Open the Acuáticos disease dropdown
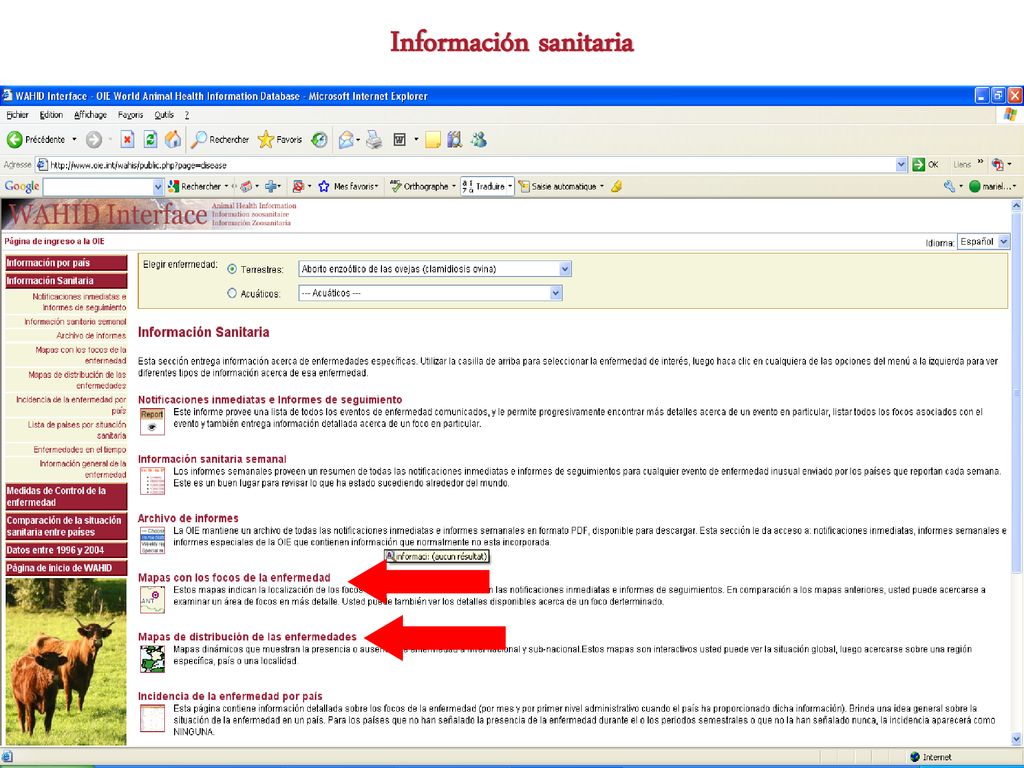This screenshot has height=768, width=1024. point(430,293)
